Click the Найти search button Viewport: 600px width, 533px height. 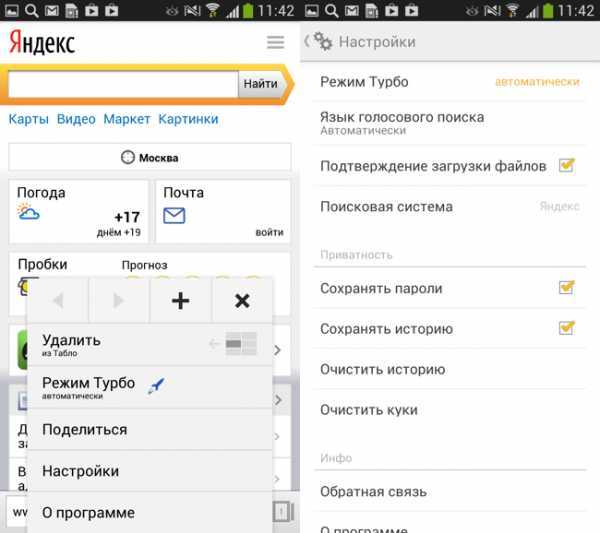click(261, 84)
